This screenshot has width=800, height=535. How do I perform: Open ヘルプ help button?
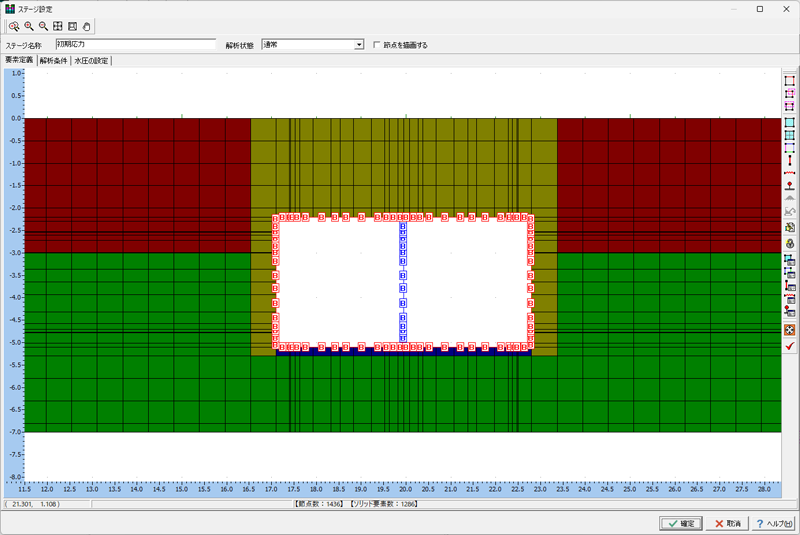[774, 523]
